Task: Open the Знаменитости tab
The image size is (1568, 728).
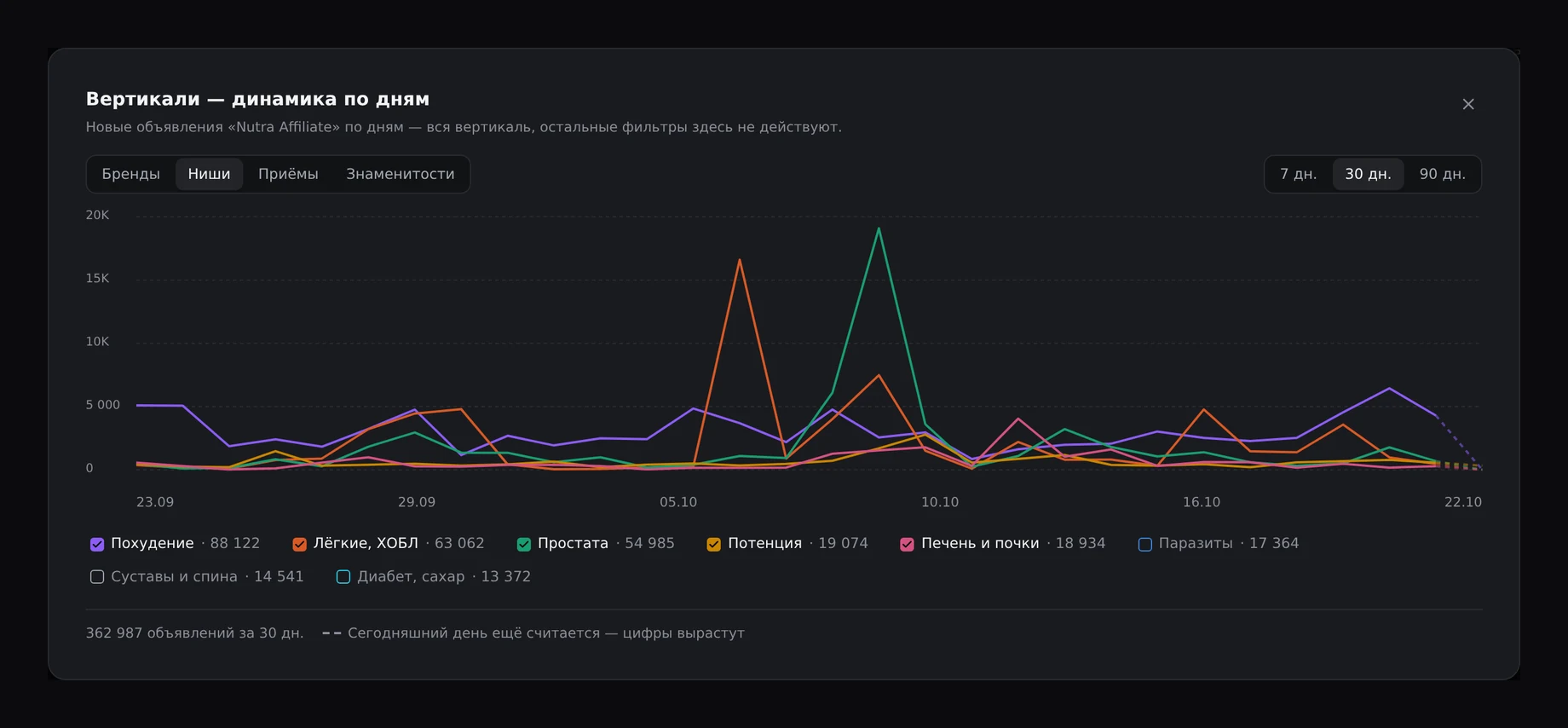Action: pyautogui.click(x=401, y=174)
